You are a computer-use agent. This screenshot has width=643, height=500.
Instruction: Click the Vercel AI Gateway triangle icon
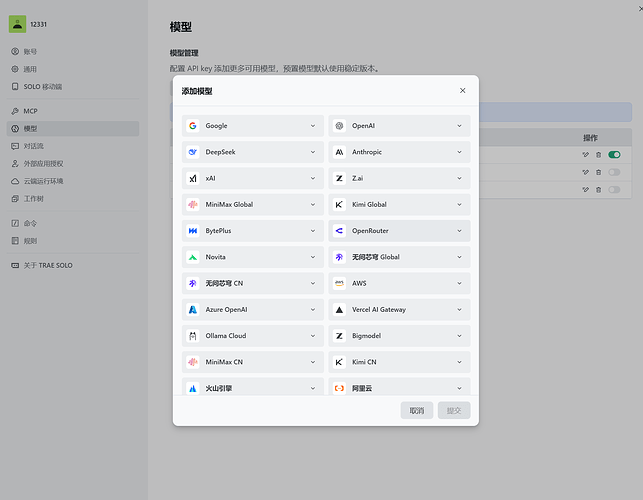pos(339,310)
